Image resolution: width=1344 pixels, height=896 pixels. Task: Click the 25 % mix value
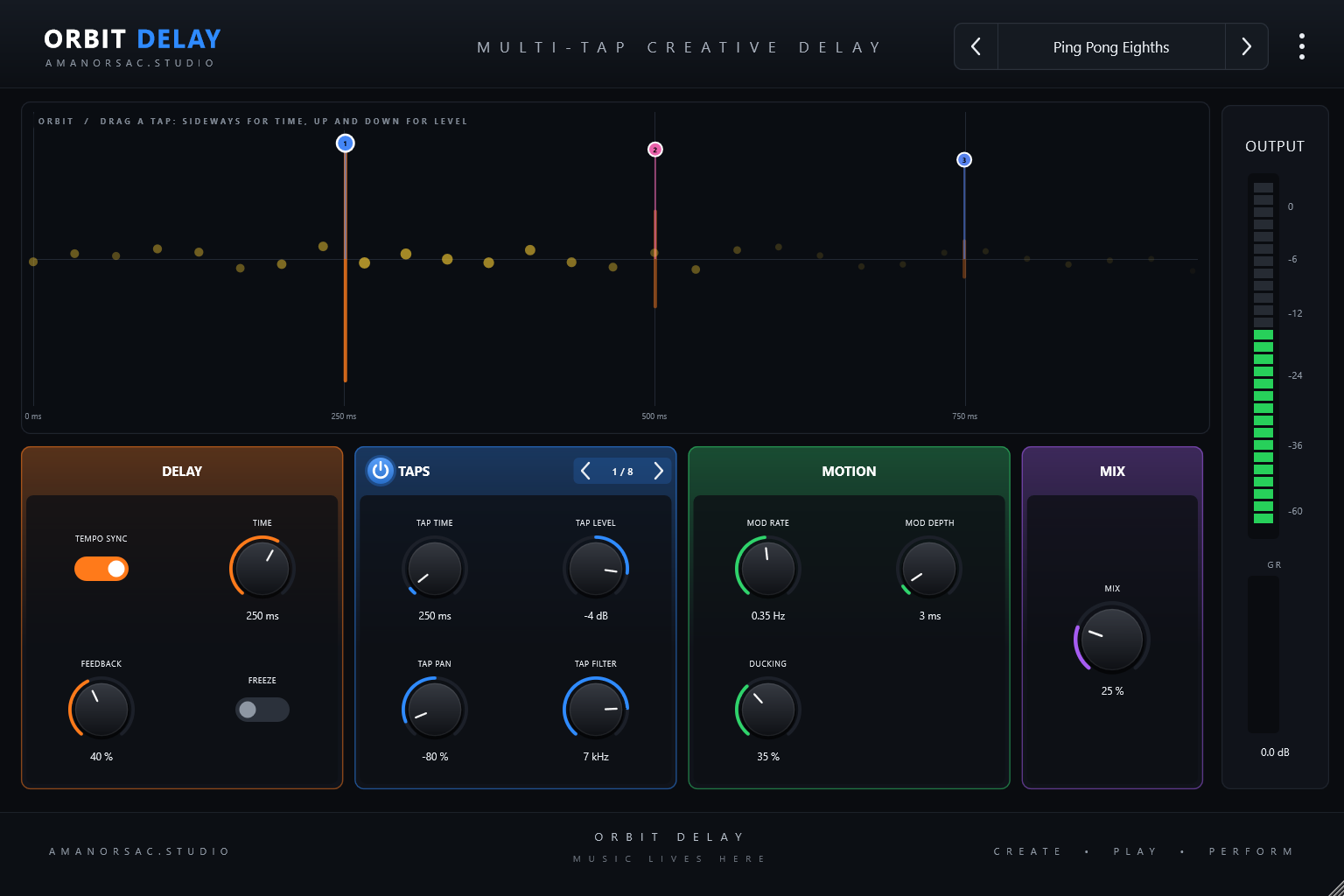click(1113, 691)
